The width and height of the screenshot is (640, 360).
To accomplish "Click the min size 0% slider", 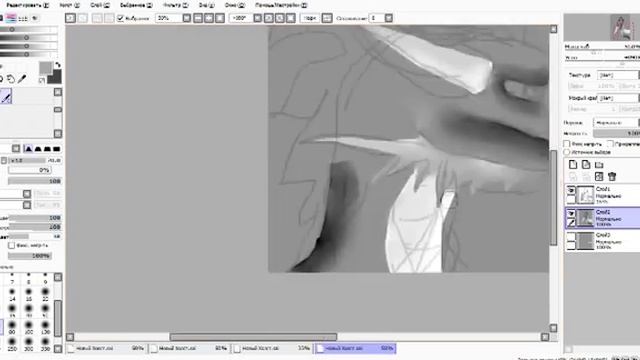I will coord(29,170).
